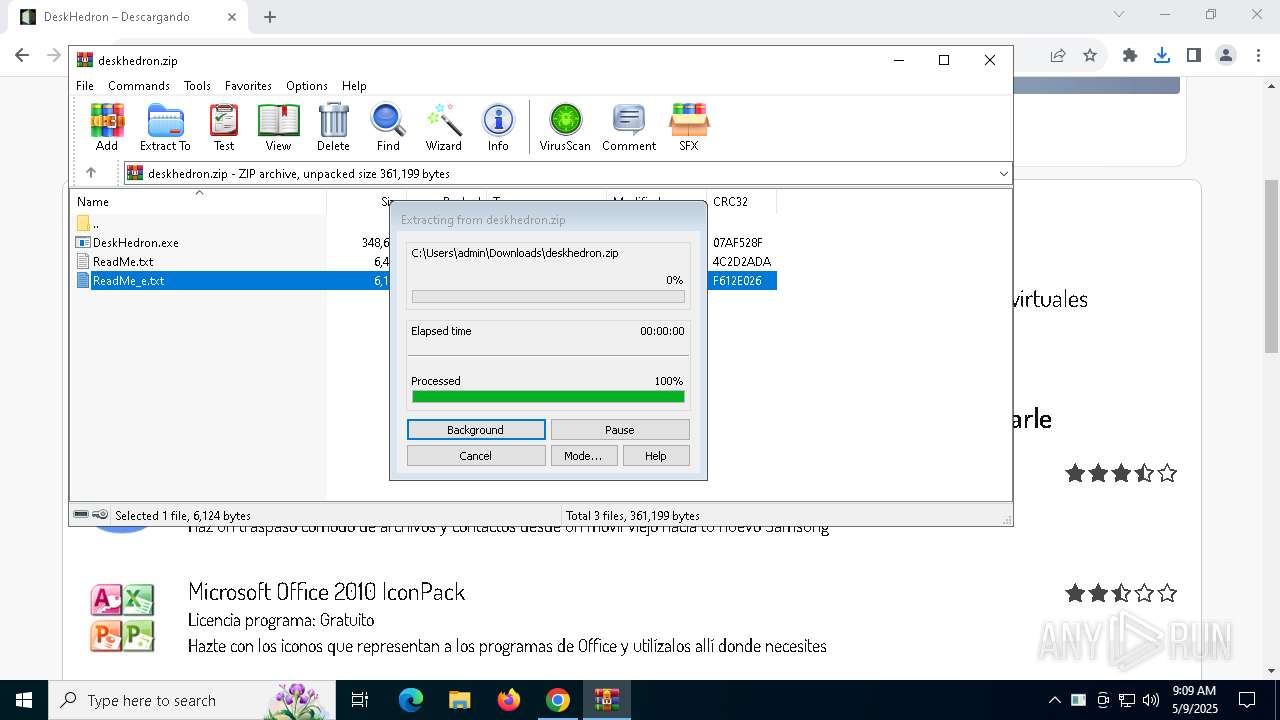Open Chrome downloads icon
Image resolution: width=1280 pixels, height=720 pixels.
point(1162,56)
